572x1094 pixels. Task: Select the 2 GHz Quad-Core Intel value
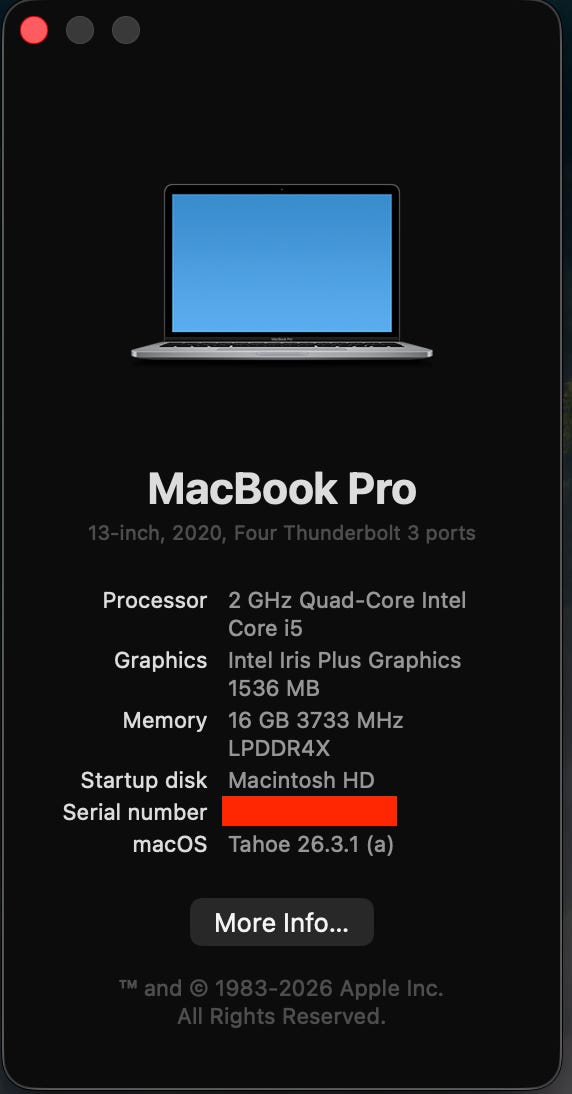[x=347, y=600]
